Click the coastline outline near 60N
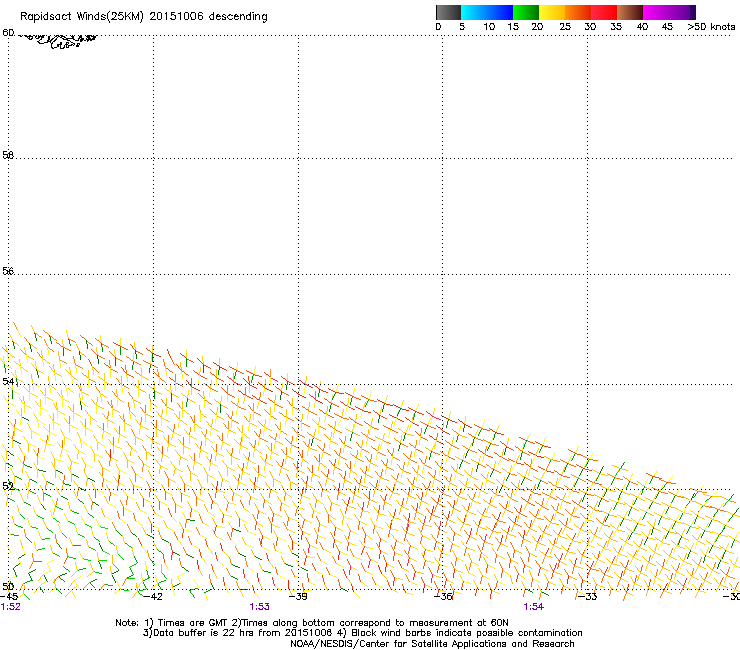 tap(59, 41)
